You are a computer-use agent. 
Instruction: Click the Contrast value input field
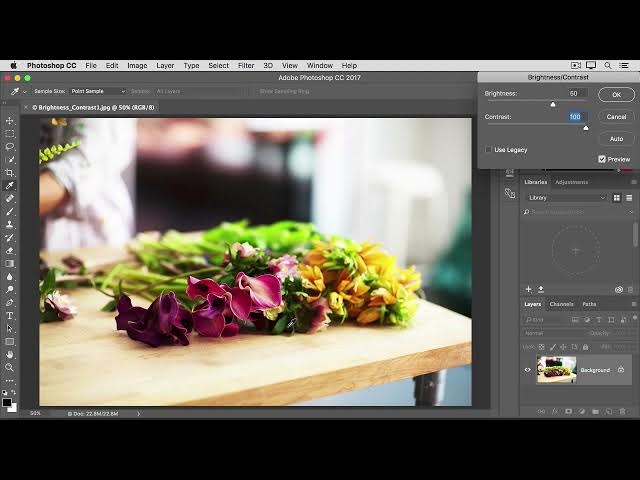point(575,116)
